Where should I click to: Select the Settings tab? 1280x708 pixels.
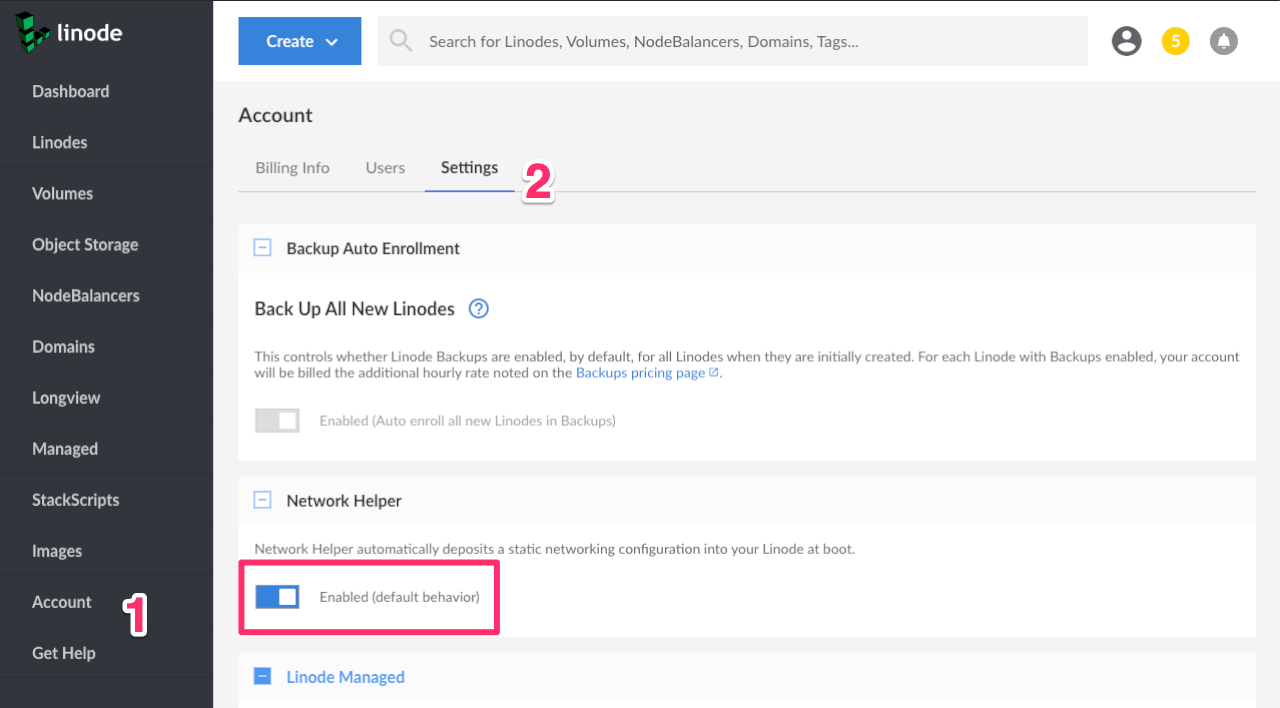click(469, 168)
